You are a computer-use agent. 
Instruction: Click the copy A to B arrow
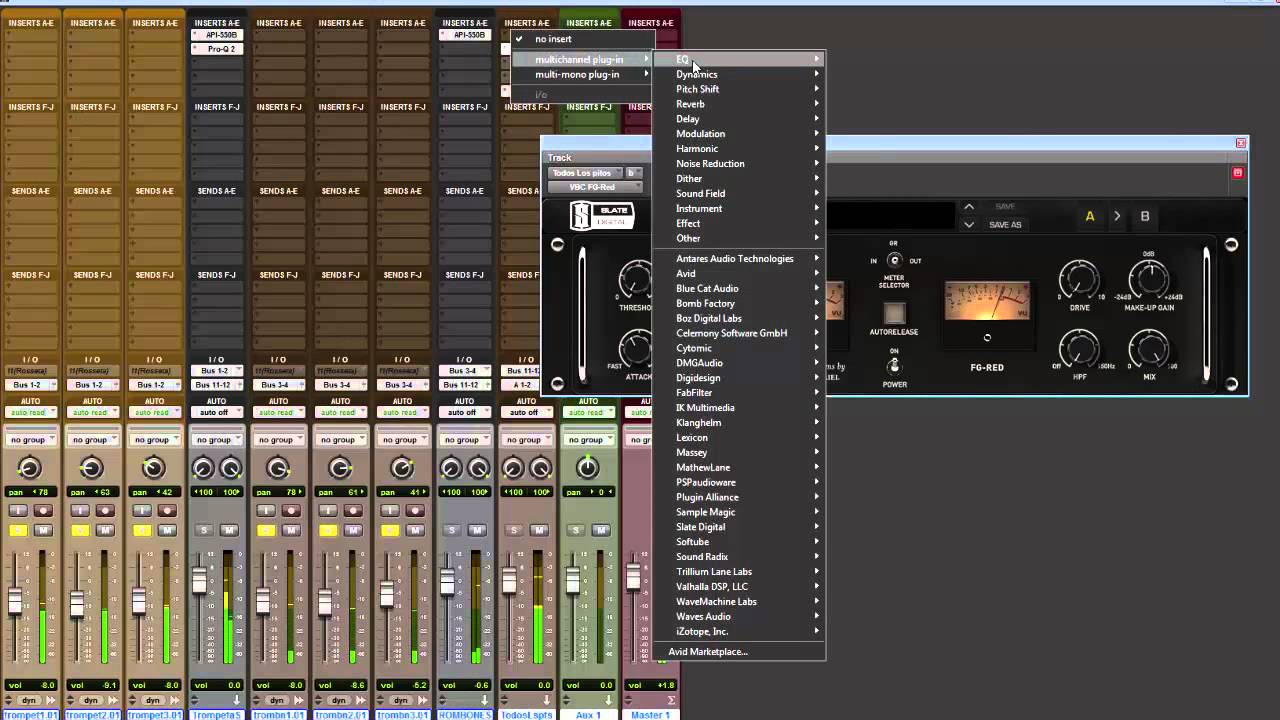(x=1117, y=216)
